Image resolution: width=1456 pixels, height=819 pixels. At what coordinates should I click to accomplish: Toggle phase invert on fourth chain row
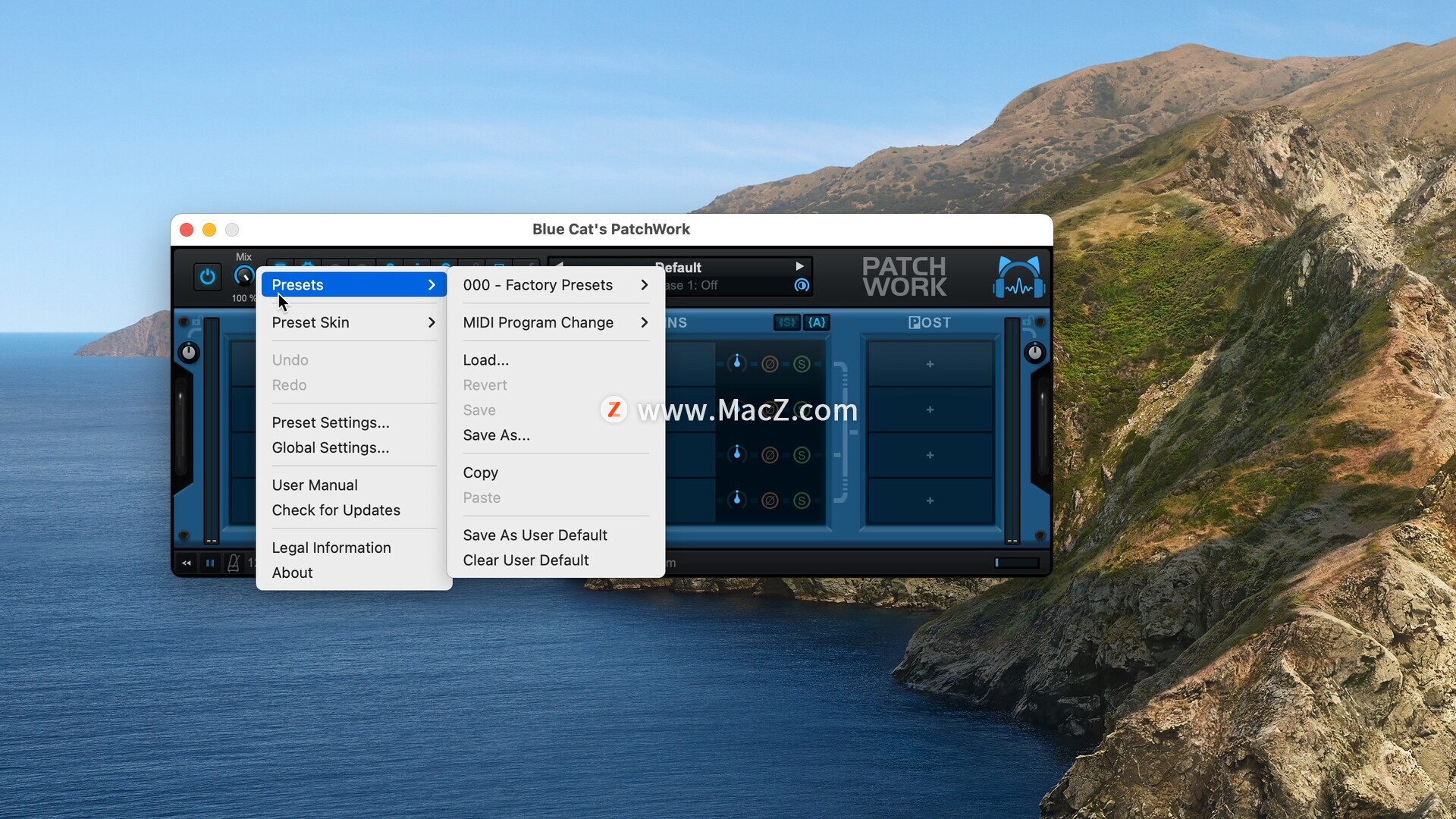click(x=770, y=500)
